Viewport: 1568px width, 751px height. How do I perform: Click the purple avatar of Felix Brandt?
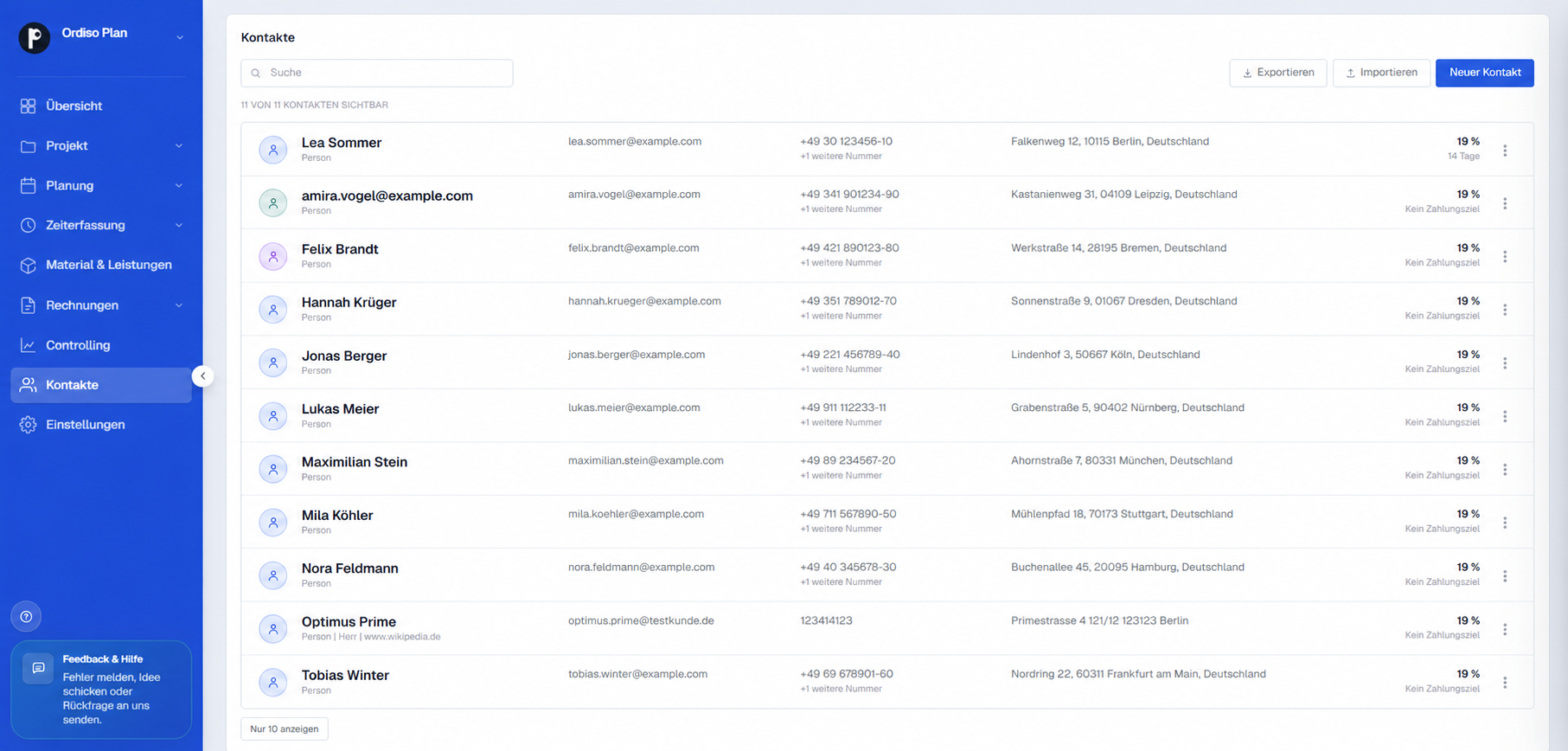(x=273, y=256)
